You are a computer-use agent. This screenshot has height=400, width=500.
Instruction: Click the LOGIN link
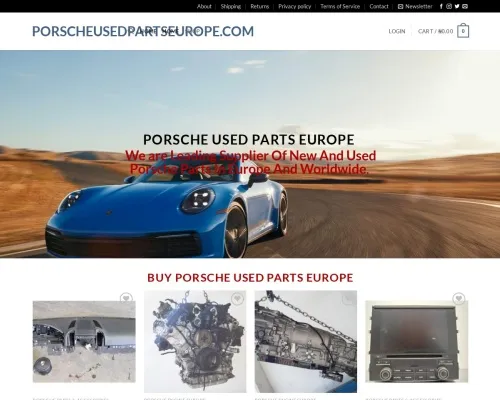(397, 31)
